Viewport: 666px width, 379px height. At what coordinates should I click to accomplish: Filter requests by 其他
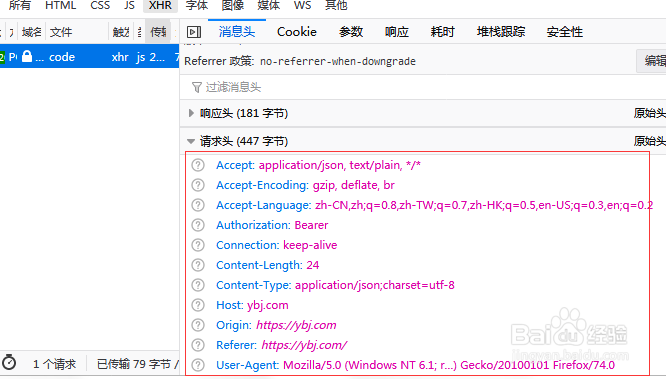point(336,6)
